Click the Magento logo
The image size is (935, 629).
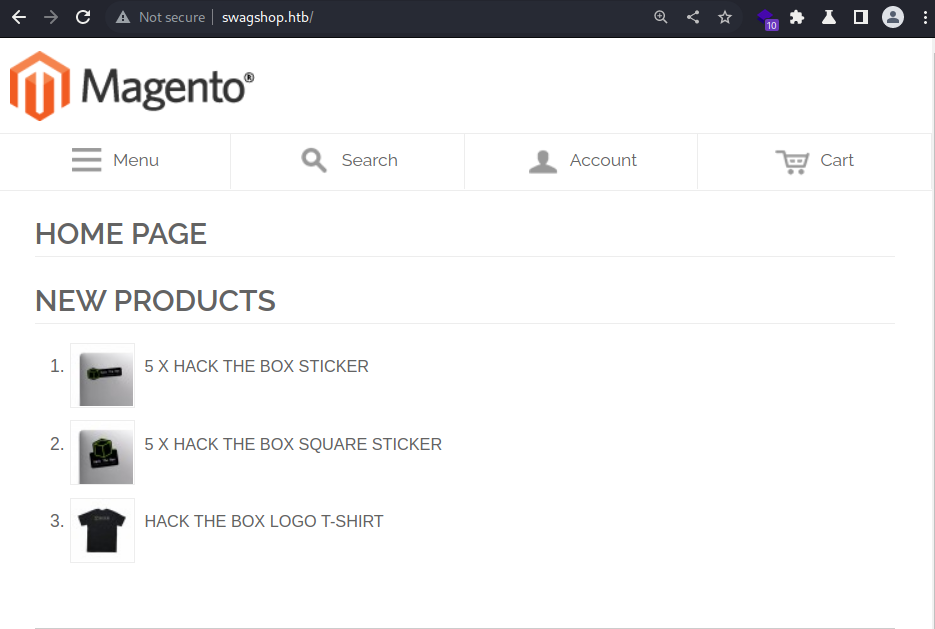(x=132, y=86)
